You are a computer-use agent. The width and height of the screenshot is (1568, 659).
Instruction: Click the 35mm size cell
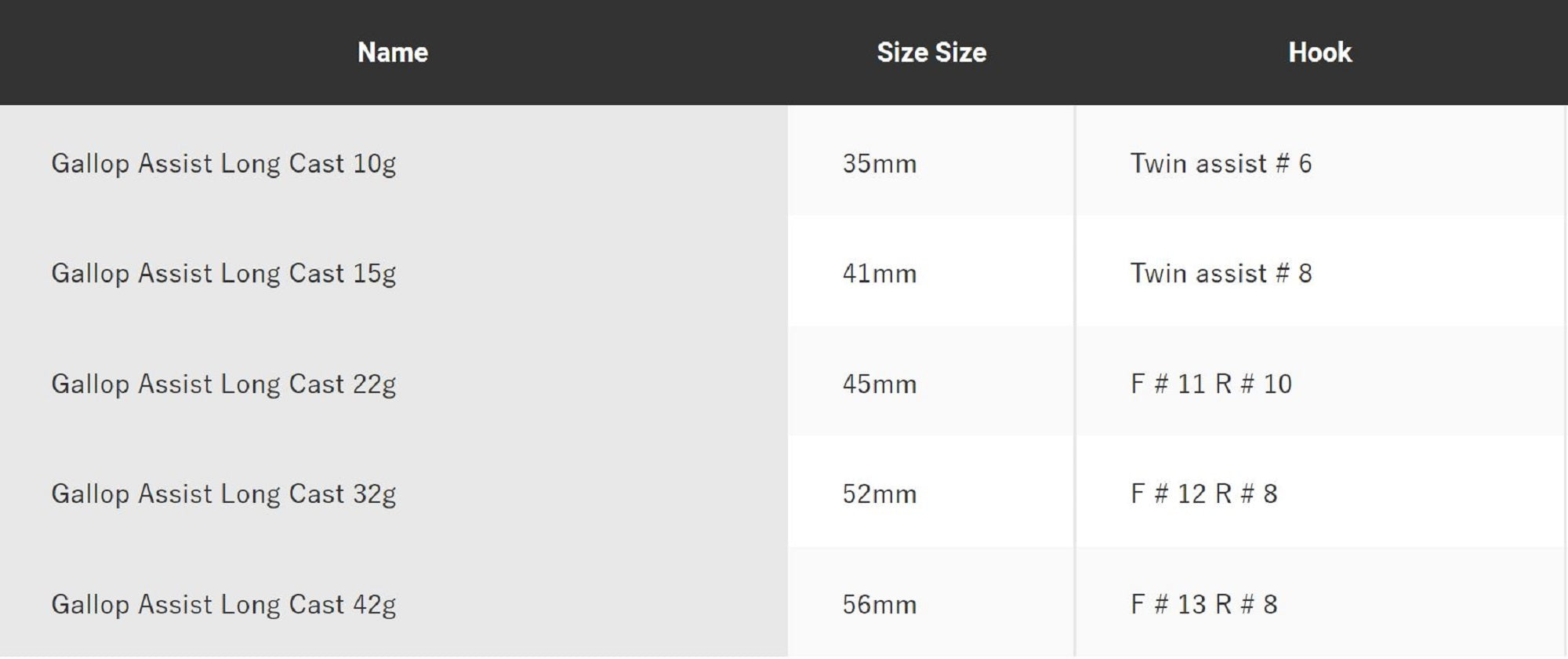pos(880,163)
